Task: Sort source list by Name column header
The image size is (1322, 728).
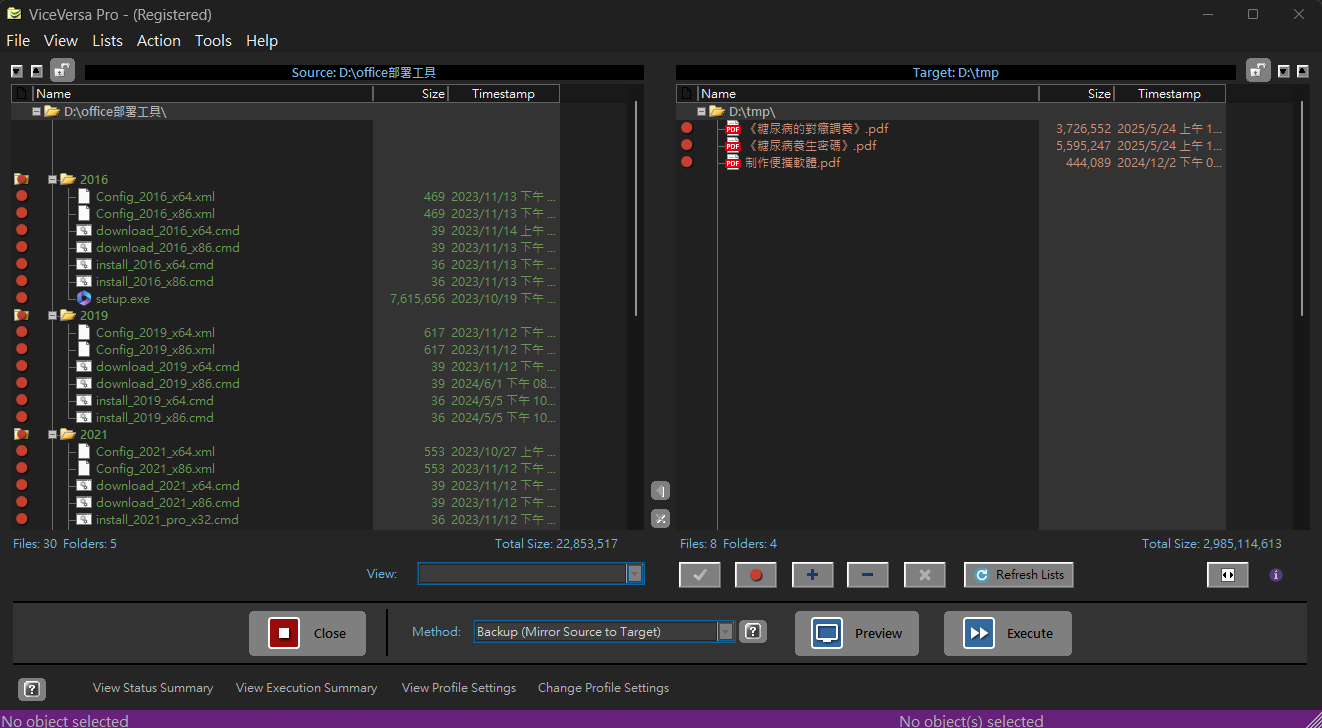Action: 203,93
